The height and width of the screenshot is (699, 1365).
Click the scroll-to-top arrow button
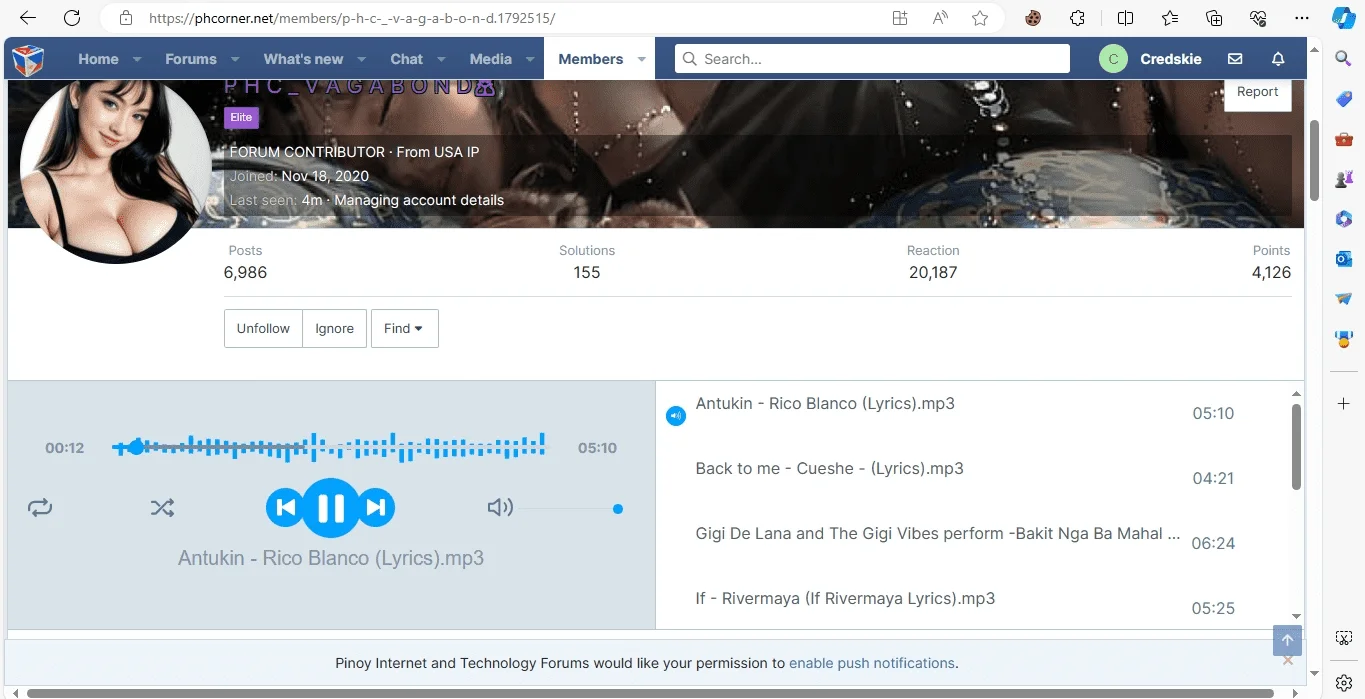[x=1287, y=641]
